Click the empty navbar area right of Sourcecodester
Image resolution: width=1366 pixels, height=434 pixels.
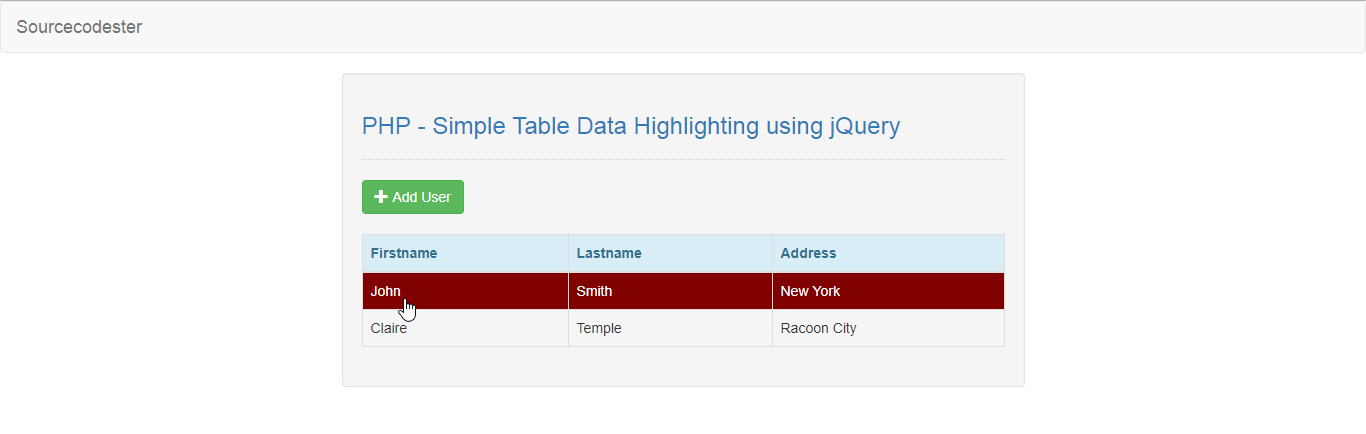700,27
